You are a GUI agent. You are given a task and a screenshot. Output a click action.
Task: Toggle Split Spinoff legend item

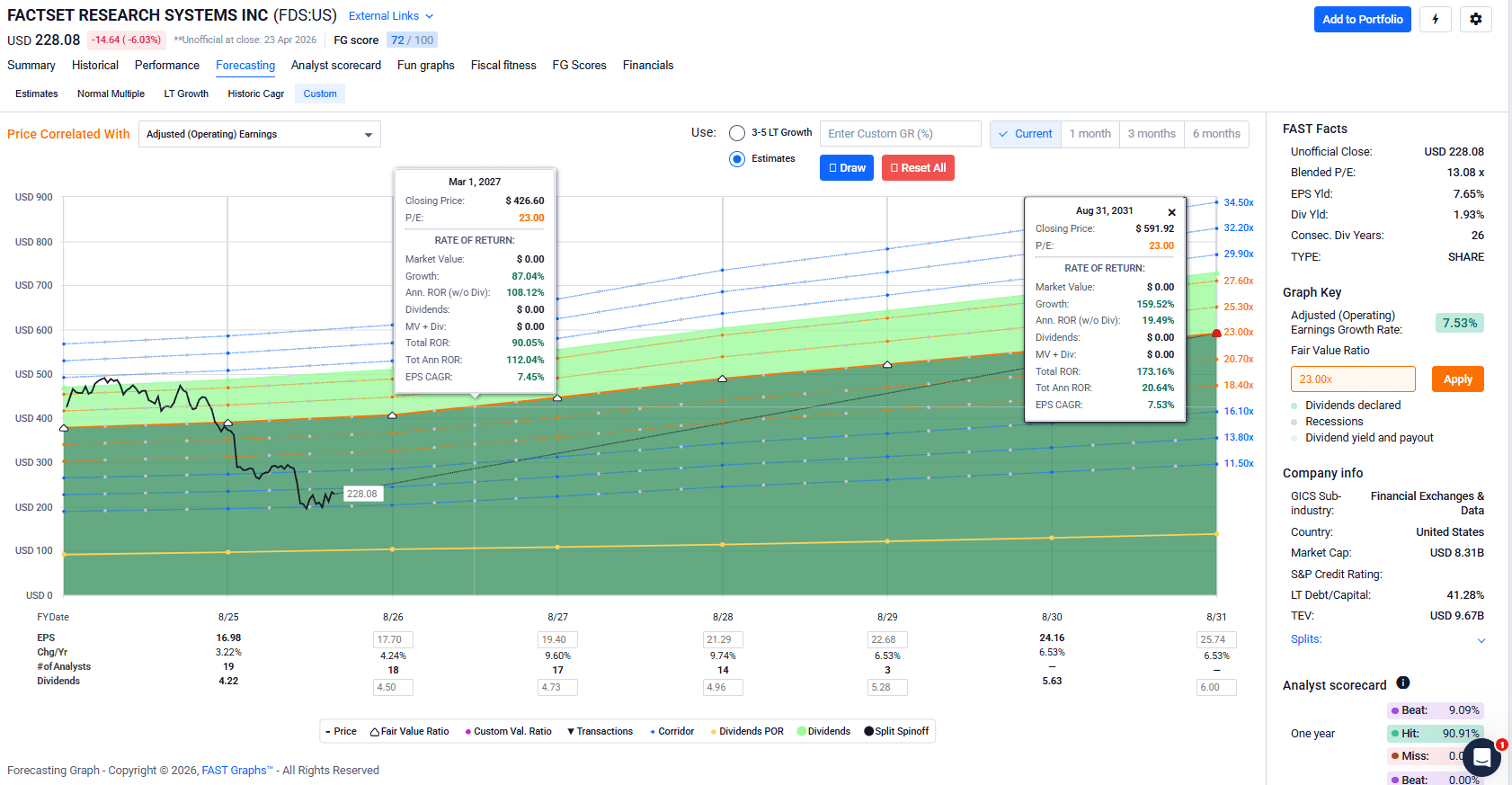896,732
